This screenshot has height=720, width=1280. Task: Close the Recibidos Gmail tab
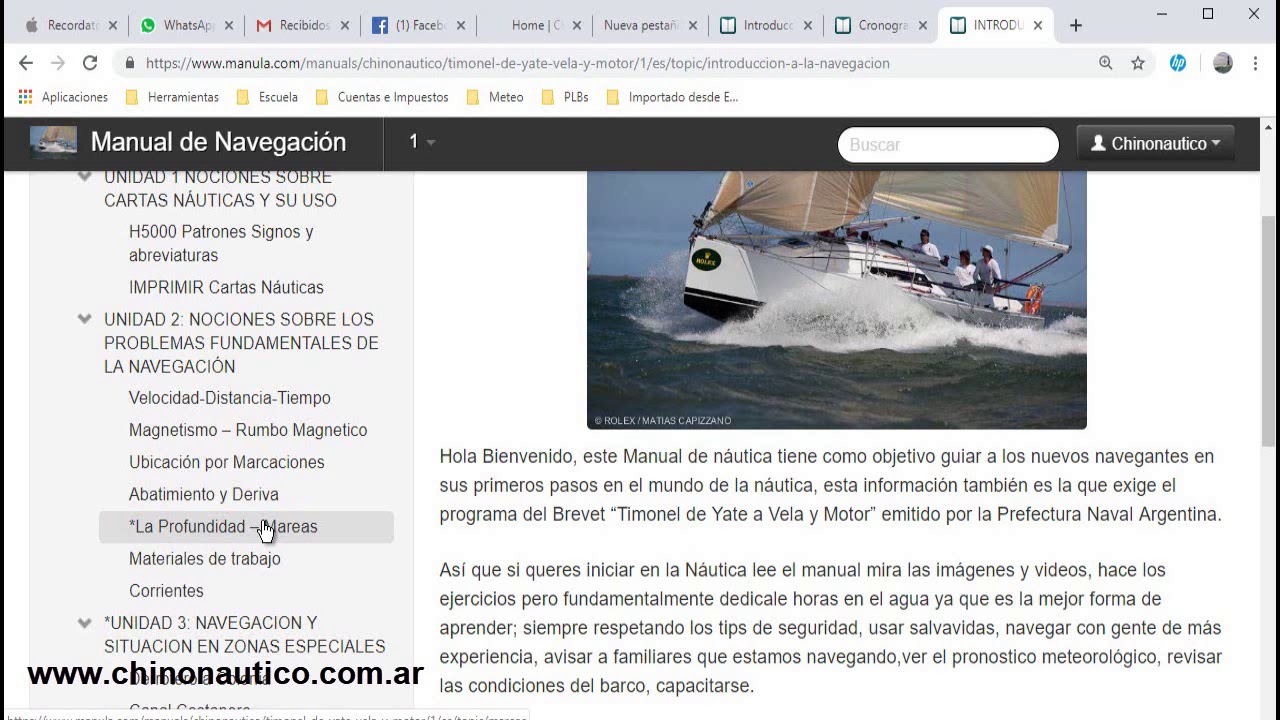tap(345, 26)
